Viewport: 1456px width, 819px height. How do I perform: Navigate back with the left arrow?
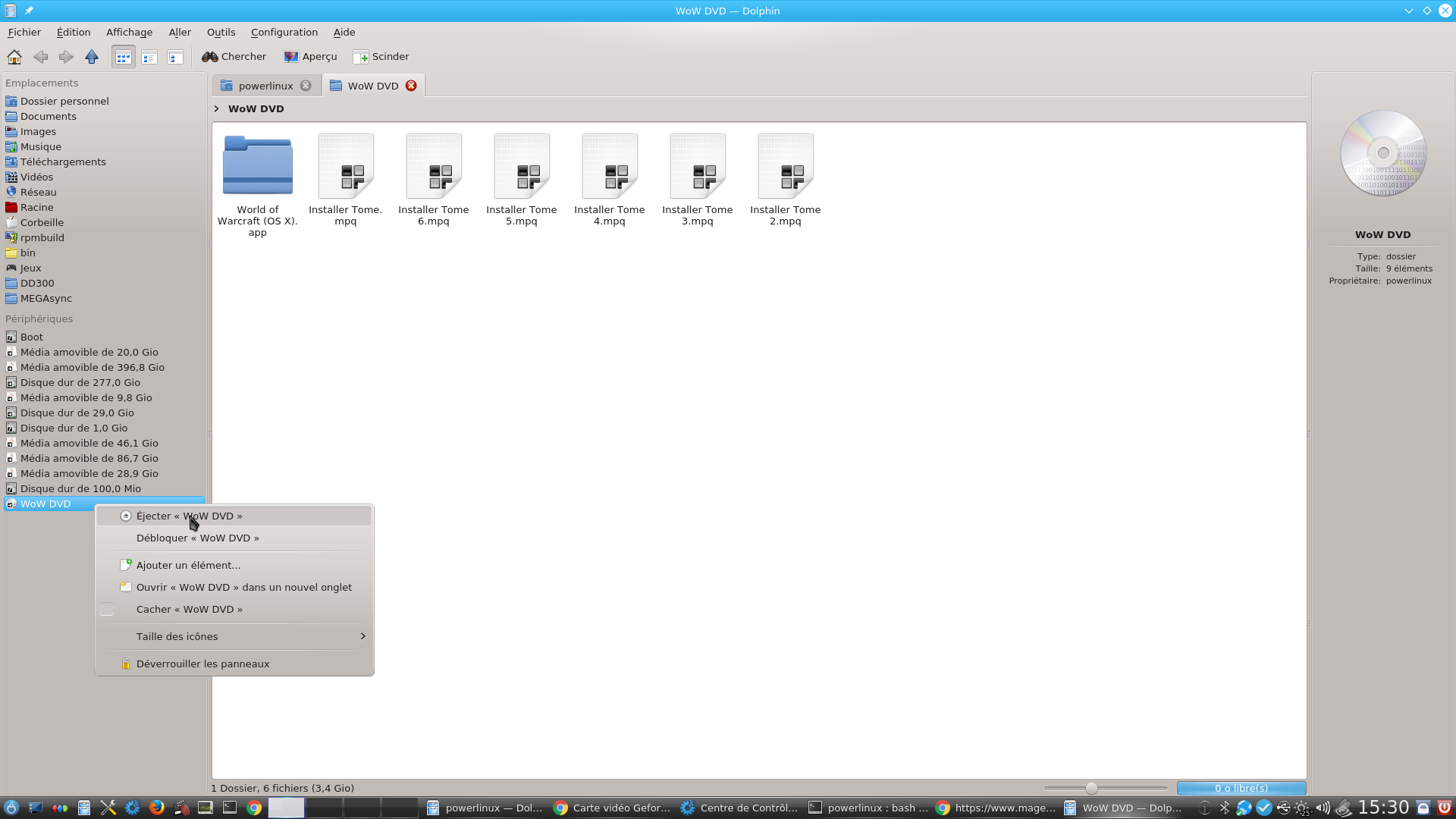(40, 57)
